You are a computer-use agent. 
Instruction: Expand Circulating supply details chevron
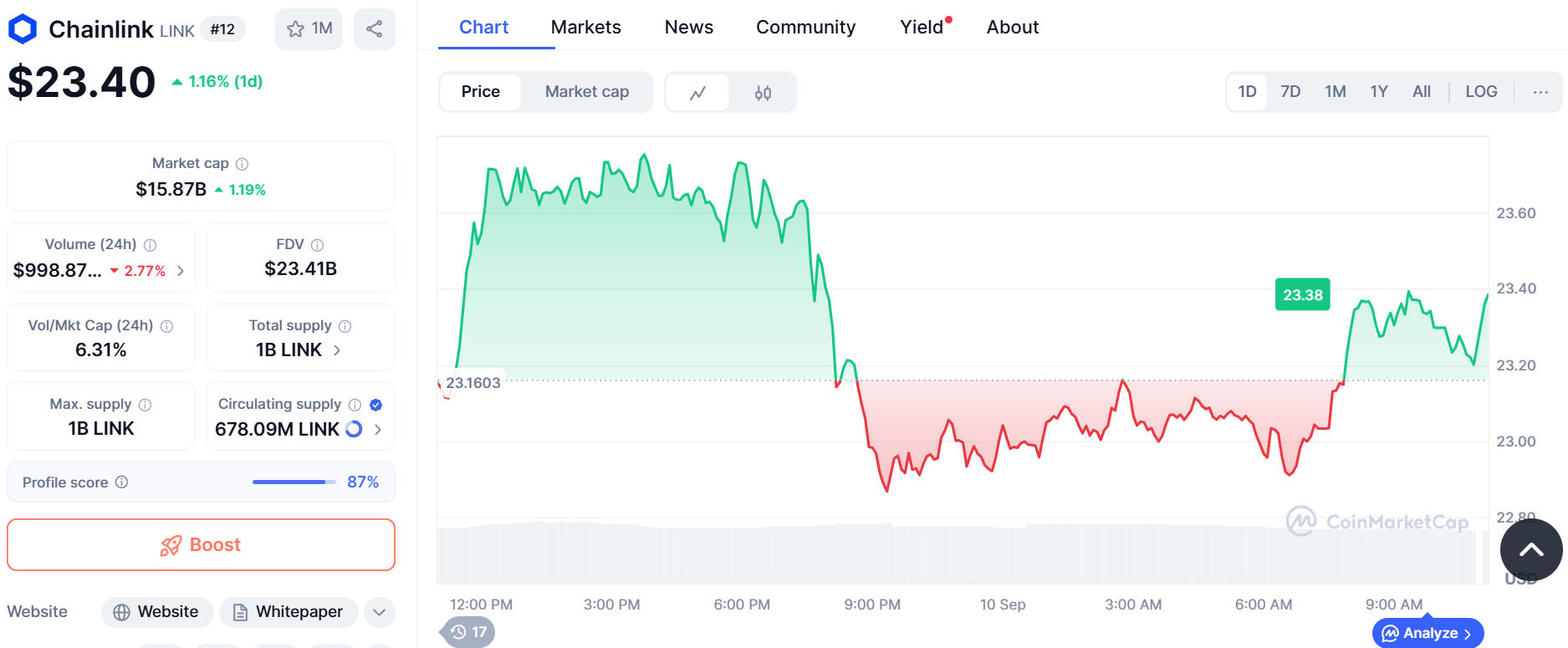(x=378, y=430)
